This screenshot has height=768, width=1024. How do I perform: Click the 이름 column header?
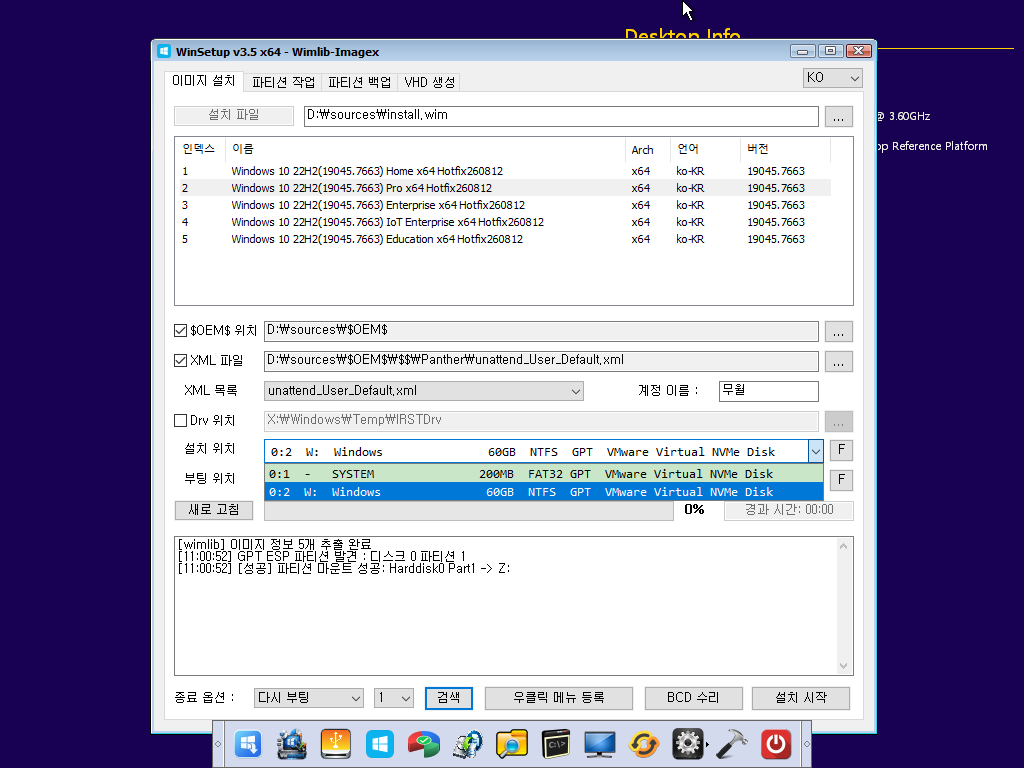pyautogui.click(x=424, y=149)
